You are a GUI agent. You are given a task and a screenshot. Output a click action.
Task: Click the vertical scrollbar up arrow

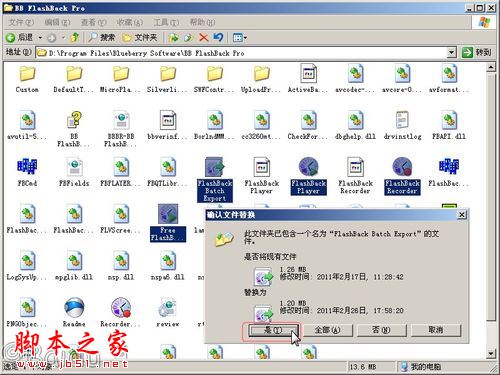click(491, 68)
